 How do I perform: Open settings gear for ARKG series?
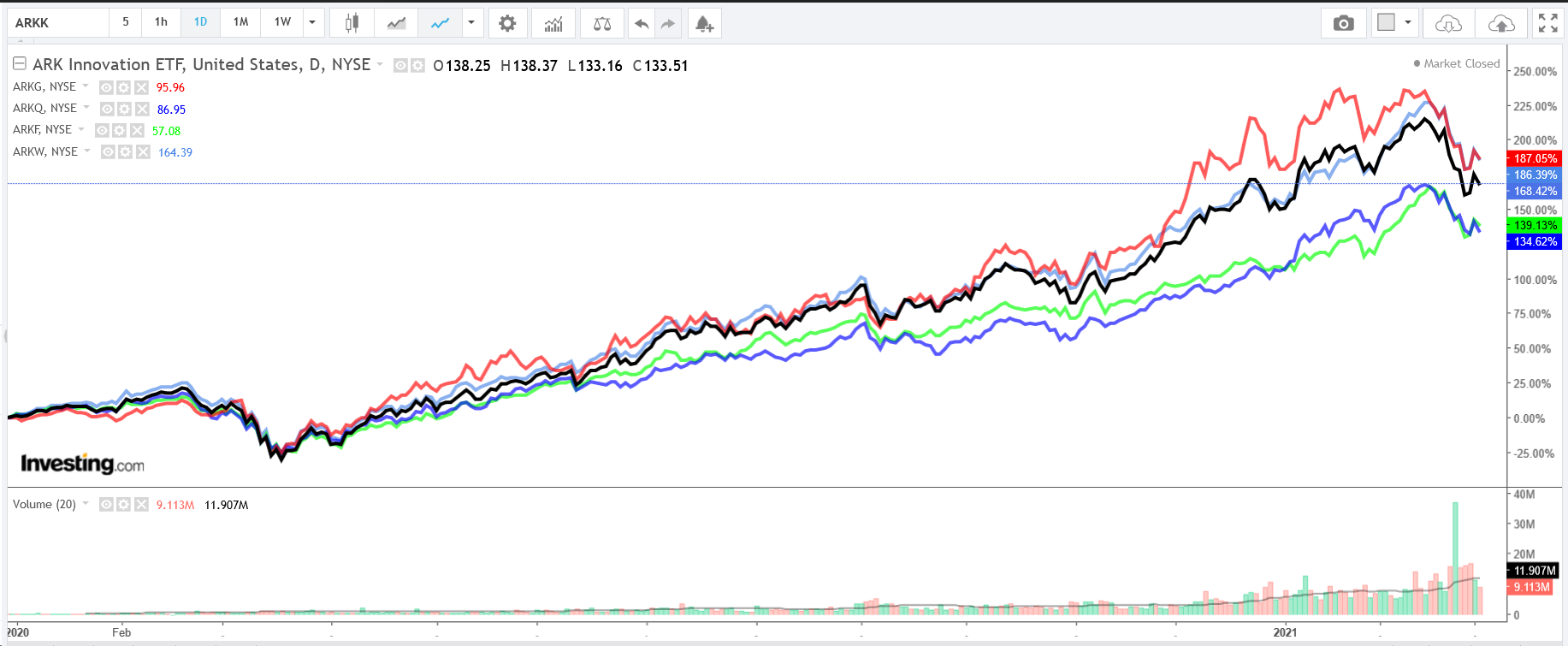tap(124, 87)
